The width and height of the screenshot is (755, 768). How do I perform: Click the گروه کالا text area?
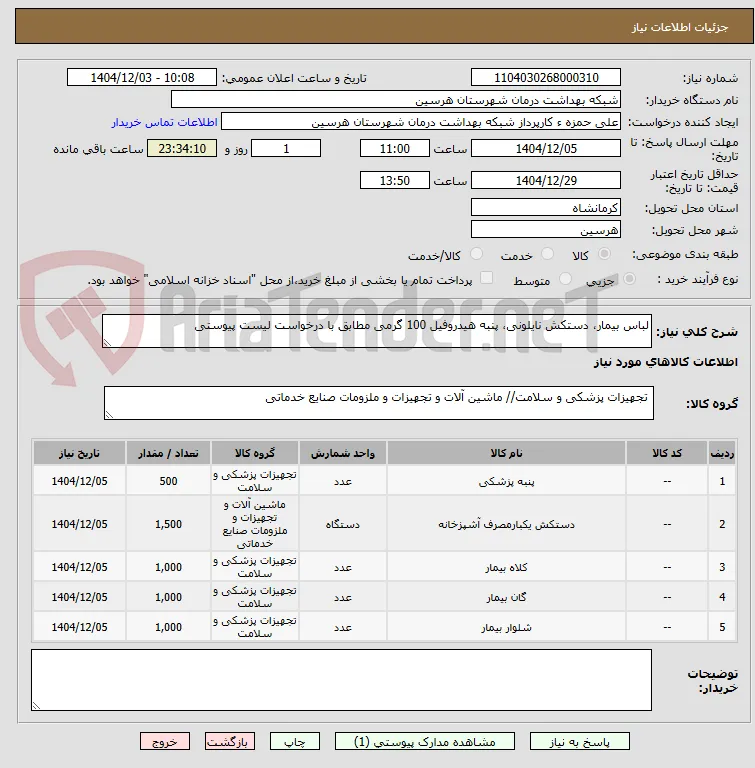pos(379,403)
